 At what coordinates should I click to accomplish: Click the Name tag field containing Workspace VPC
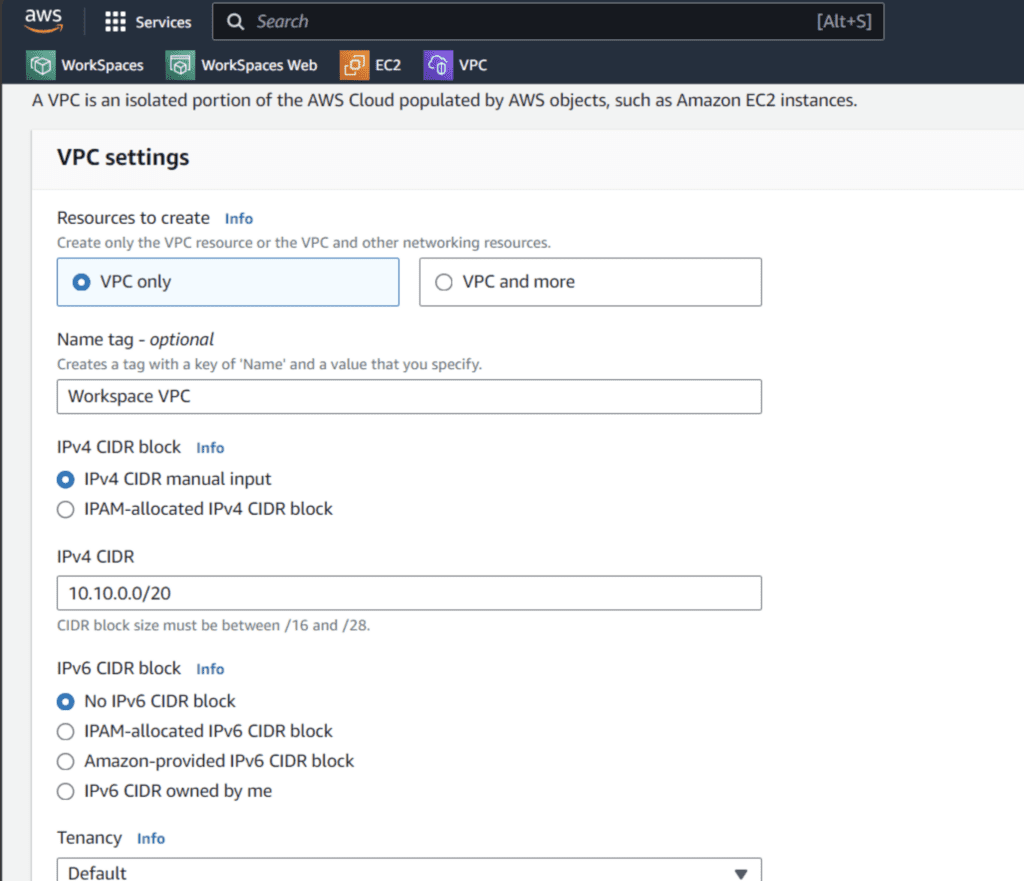(x=409, y=396)
